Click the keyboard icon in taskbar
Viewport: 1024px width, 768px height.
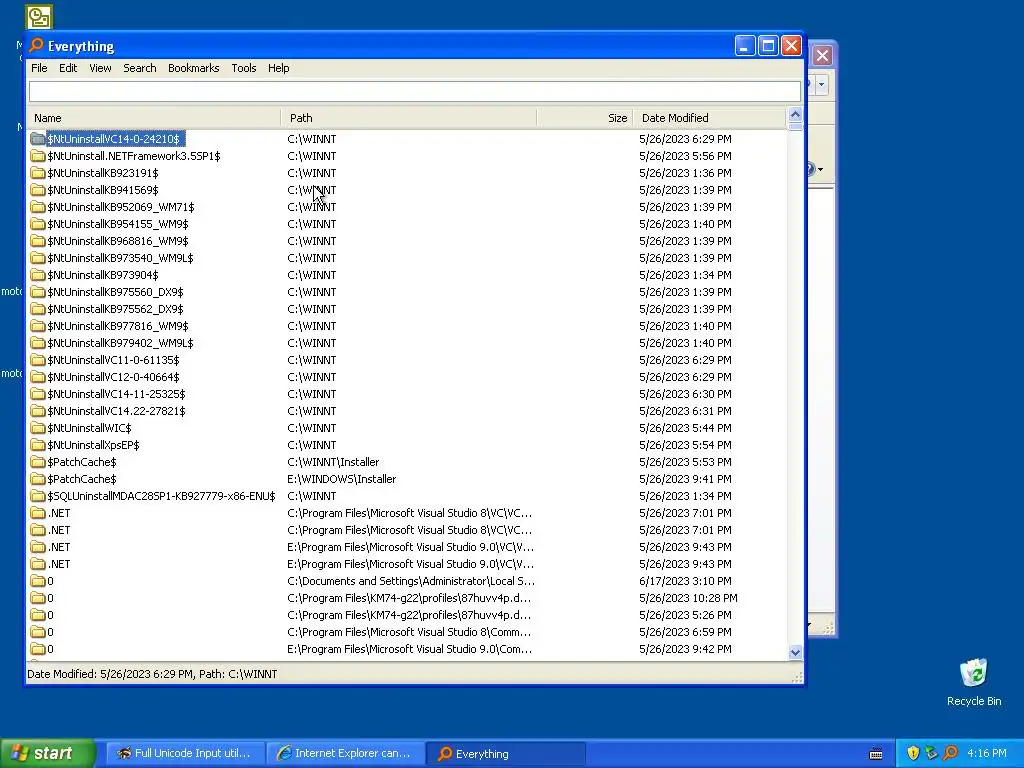pos(876,754)
